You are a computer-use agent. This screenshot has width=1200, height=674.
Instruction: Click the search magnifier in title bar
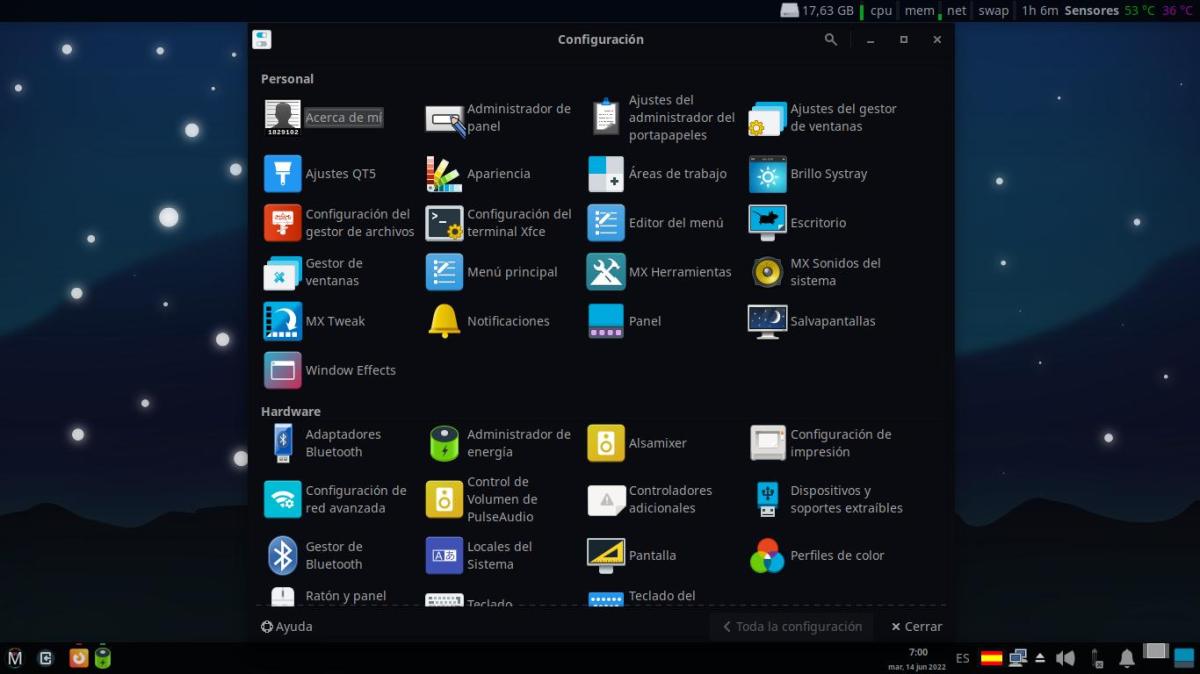tap(831, 40)
